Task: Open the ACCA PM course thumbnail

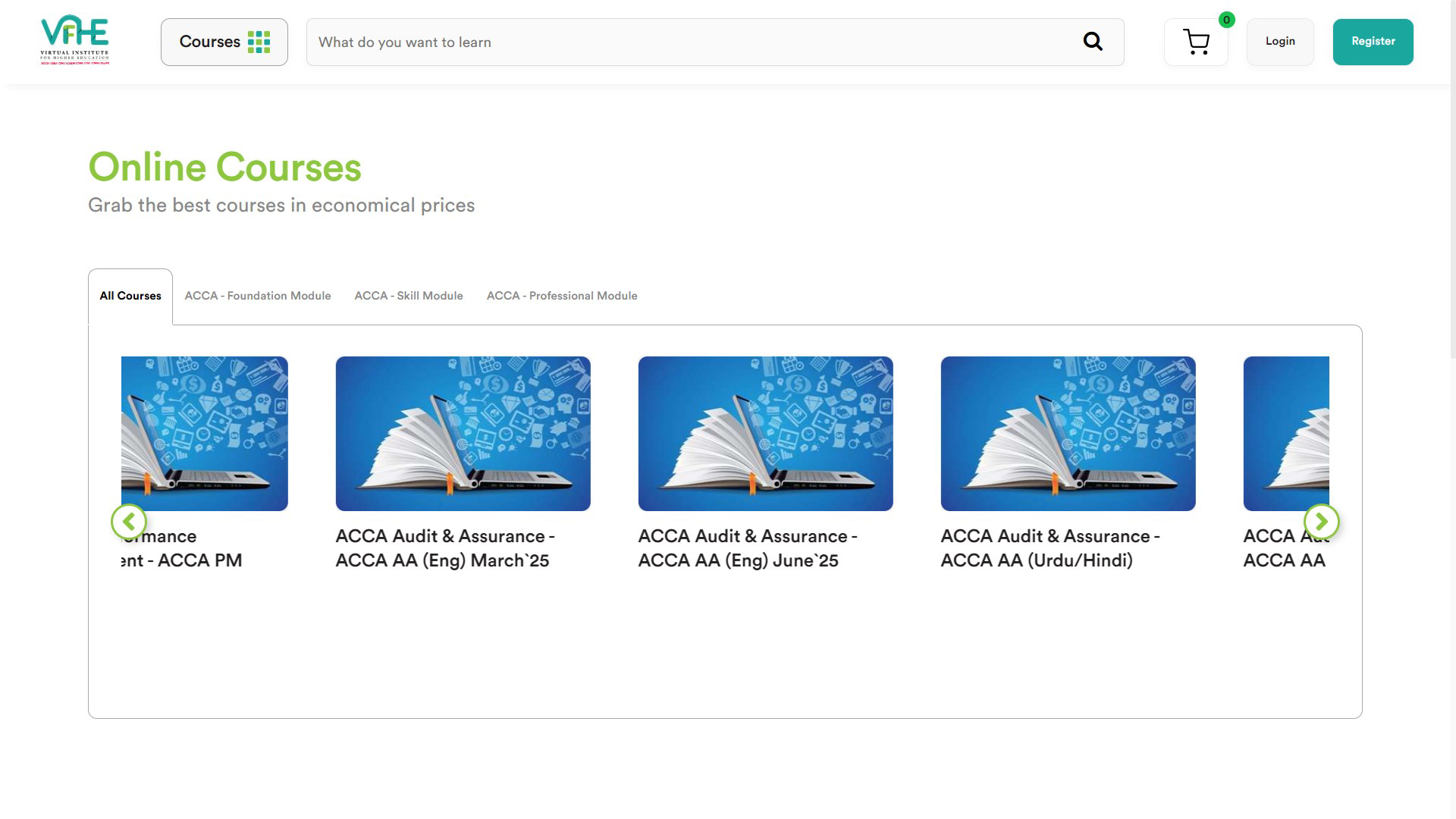Action: point(205,434)
